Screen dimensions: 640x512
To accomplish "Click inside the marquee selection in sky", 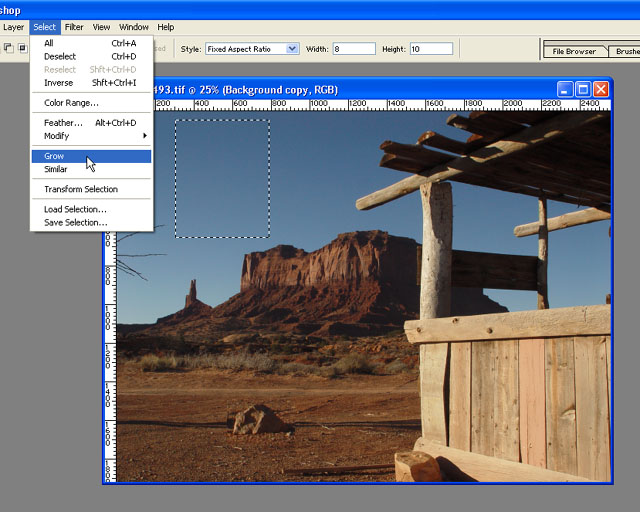I will coord(222,178).
